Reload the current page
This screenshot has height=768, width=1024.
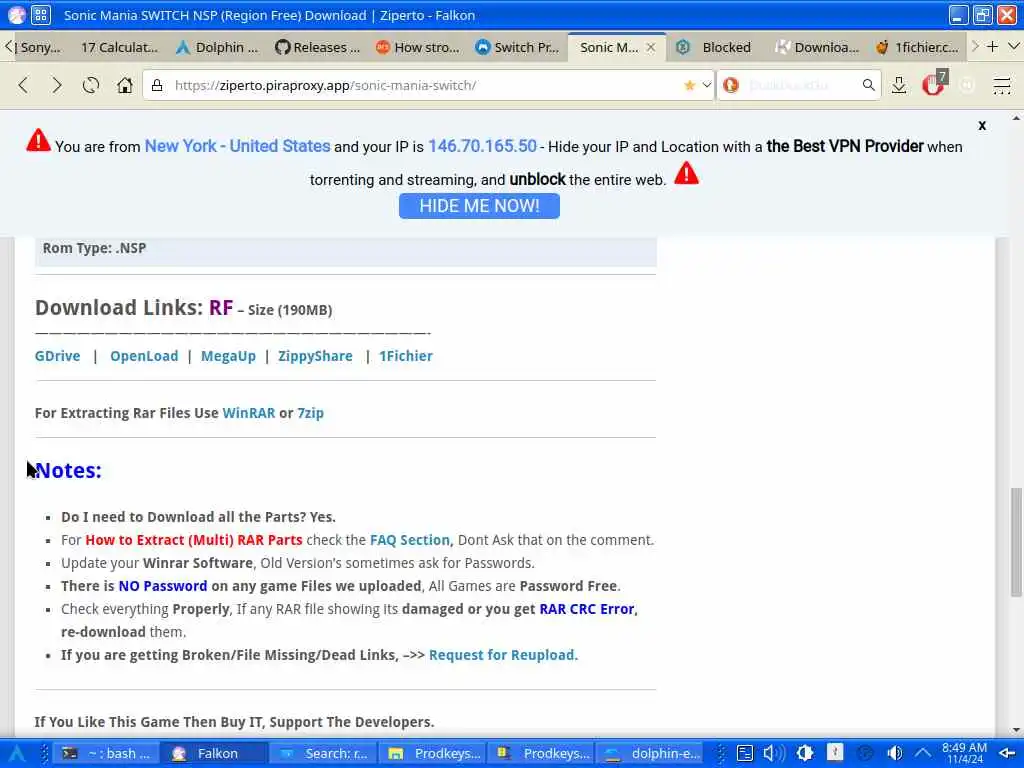[91, 85]
